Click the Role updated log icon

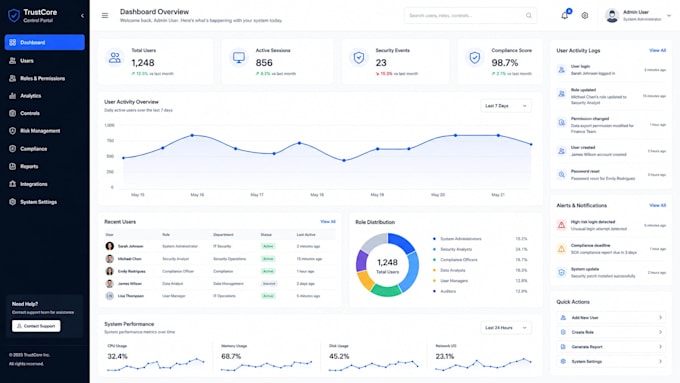click(562, 94)
